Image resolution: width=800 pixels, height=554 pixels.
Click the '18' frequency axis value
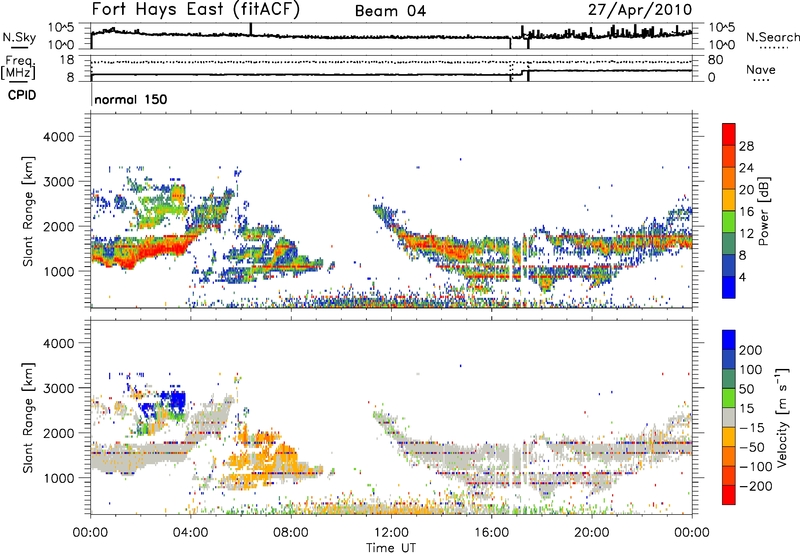67,60
